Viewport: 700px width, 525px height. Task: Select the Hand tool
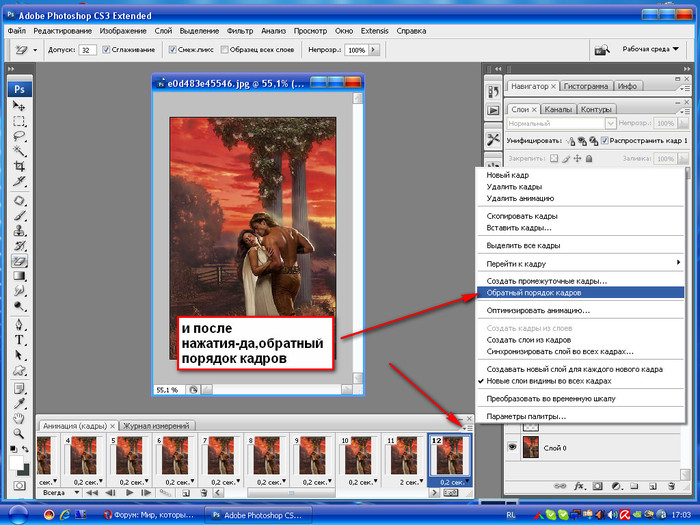click(x=19, y=418)
